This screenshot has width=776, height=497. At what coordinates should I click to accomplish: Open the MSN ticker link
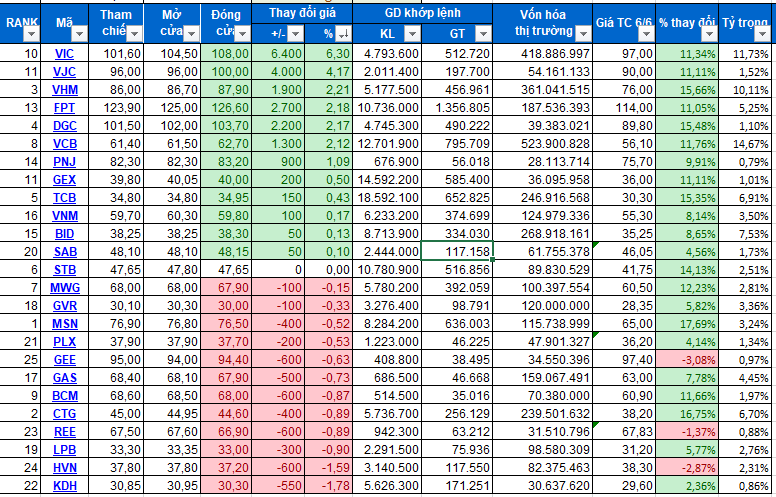click(x=65, y=324)
